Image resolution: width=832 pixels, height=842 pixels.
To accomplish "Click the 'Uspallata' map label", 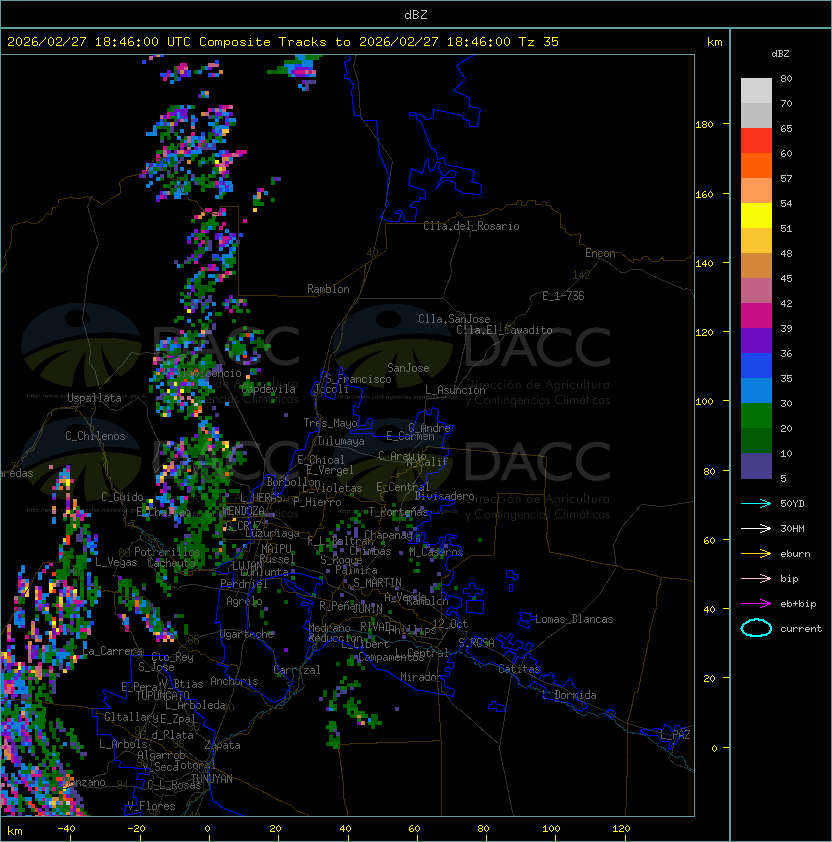I will click(x=94, y=398).
